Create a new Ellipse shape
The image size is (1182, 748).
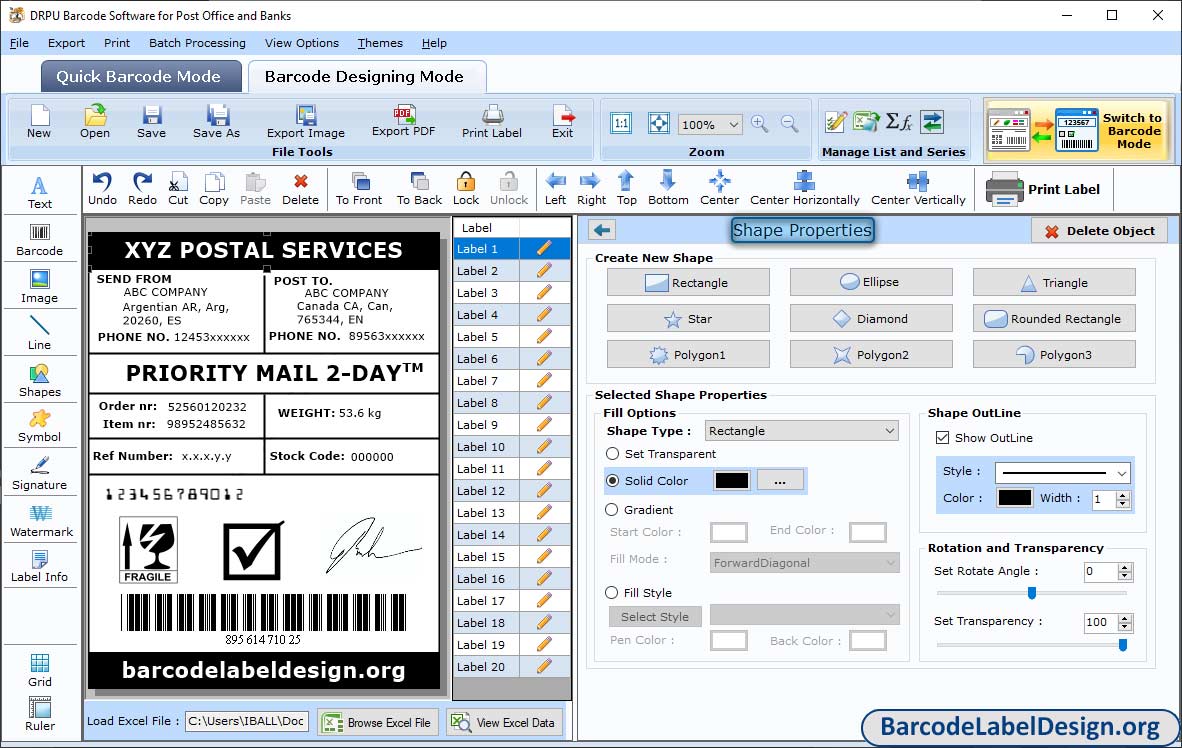click(x=871, y=282)
